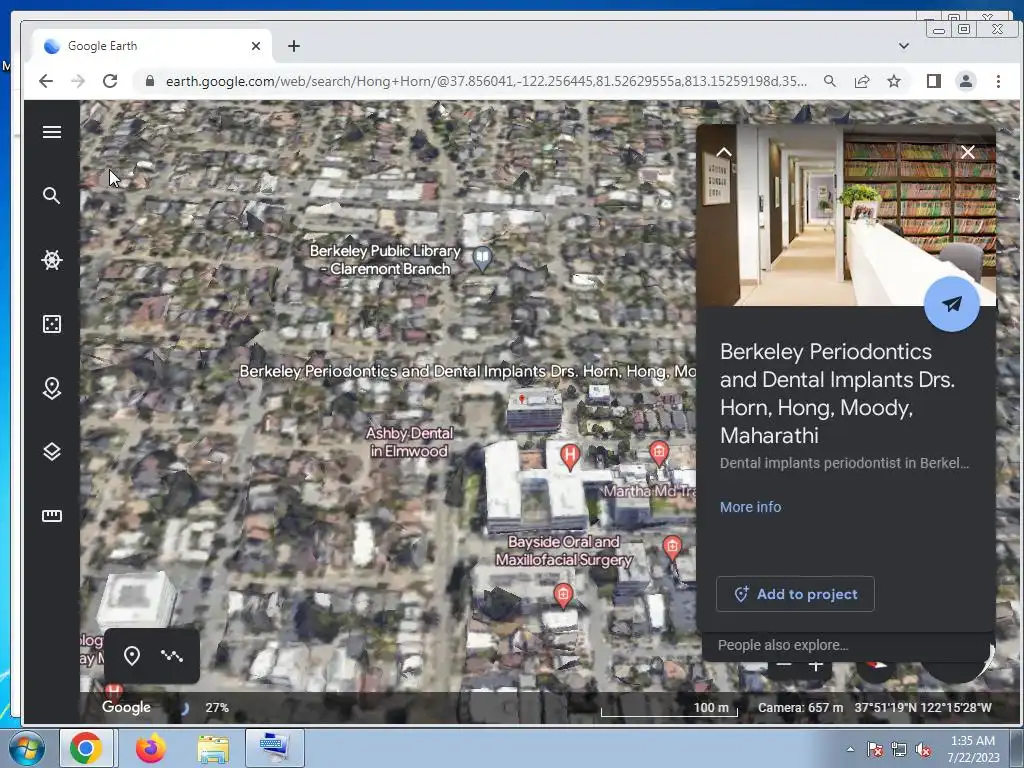Image resolution: width=1024 pixels, height=768 pixels.
Task: Select the measure distance ruler tool
Action: coord(52,516)
